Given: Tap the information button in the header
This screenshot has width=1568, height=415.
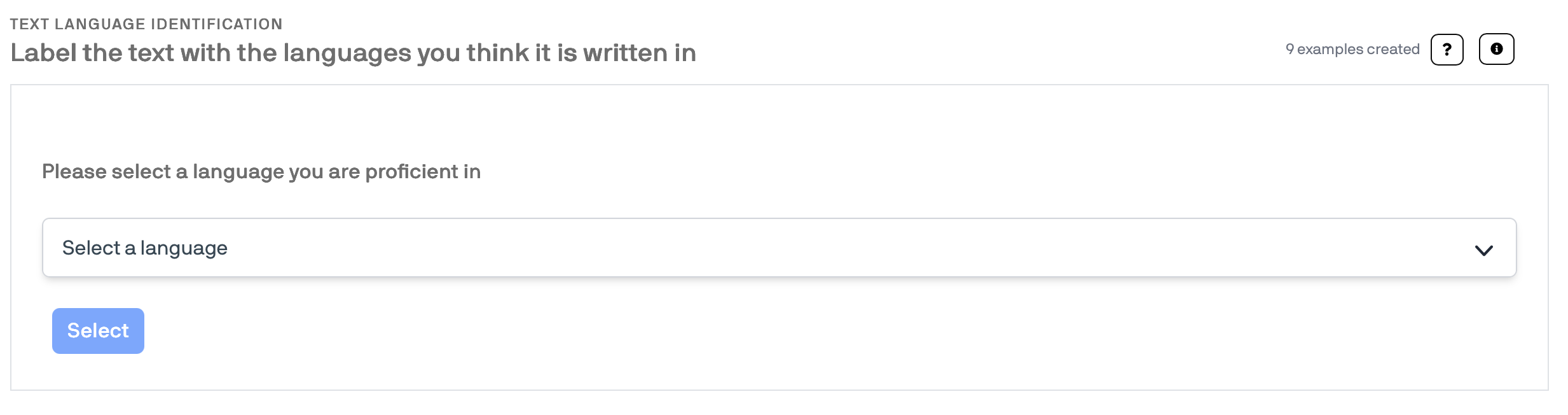Looking at the screenshot, I should click(x=1496, y=50).
